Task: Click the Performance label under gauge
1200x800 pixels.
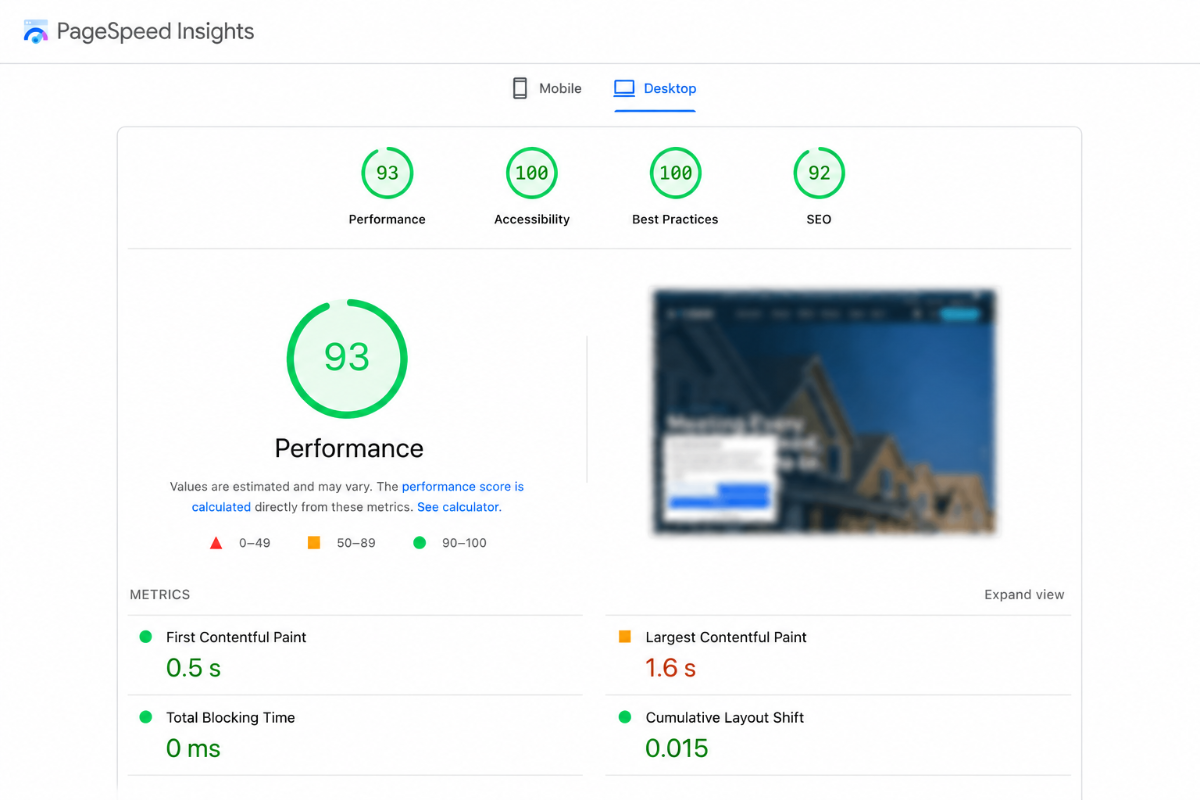Action: (387, 219)
